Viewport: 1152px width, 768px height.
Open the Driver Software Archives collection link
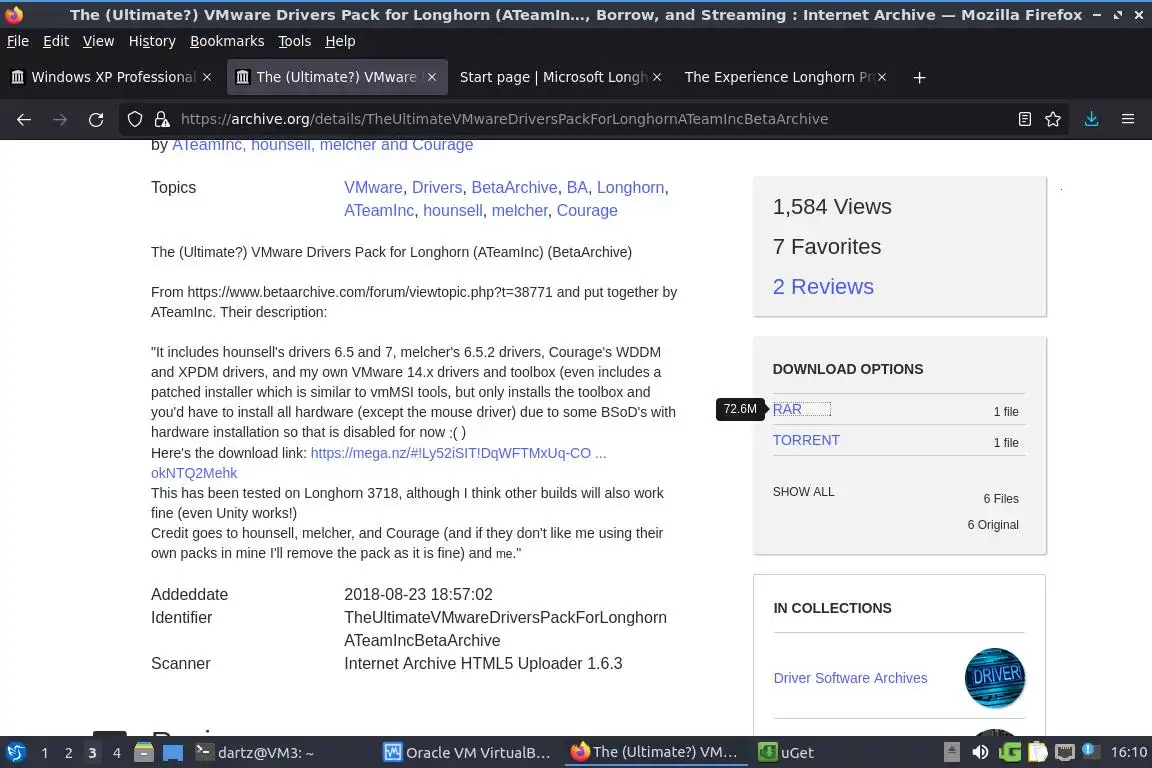(850, 678)
